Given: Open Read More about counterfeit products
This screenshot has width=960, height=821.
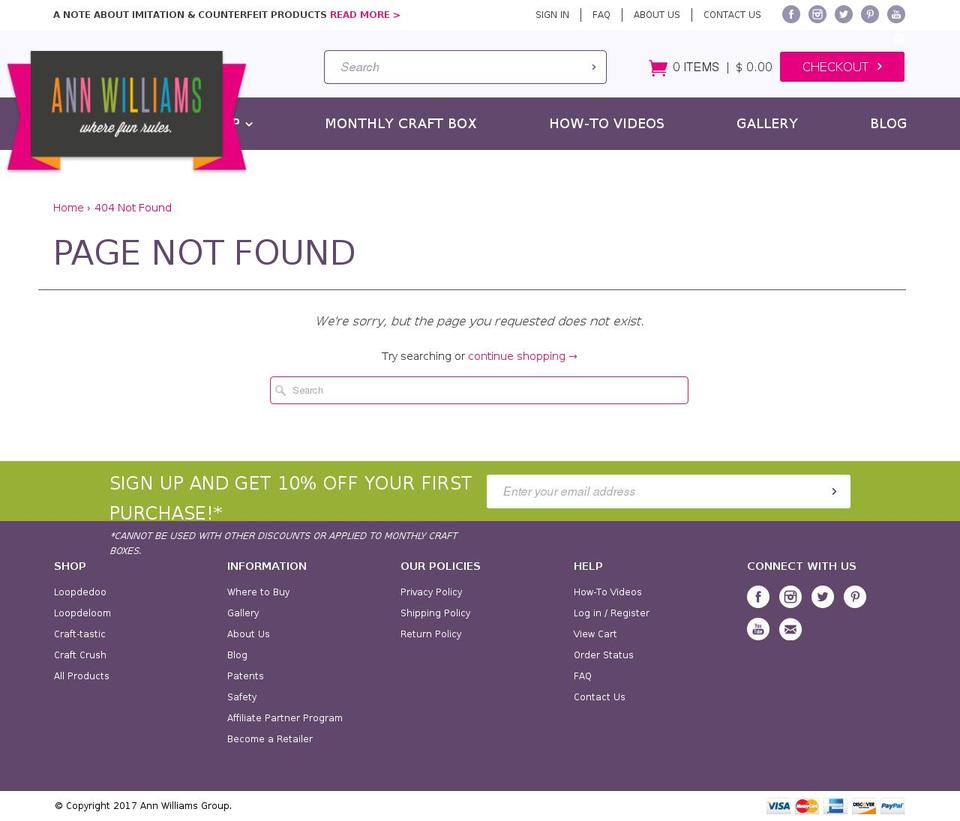Looking at the screenshot, I should tap(365, 15).
